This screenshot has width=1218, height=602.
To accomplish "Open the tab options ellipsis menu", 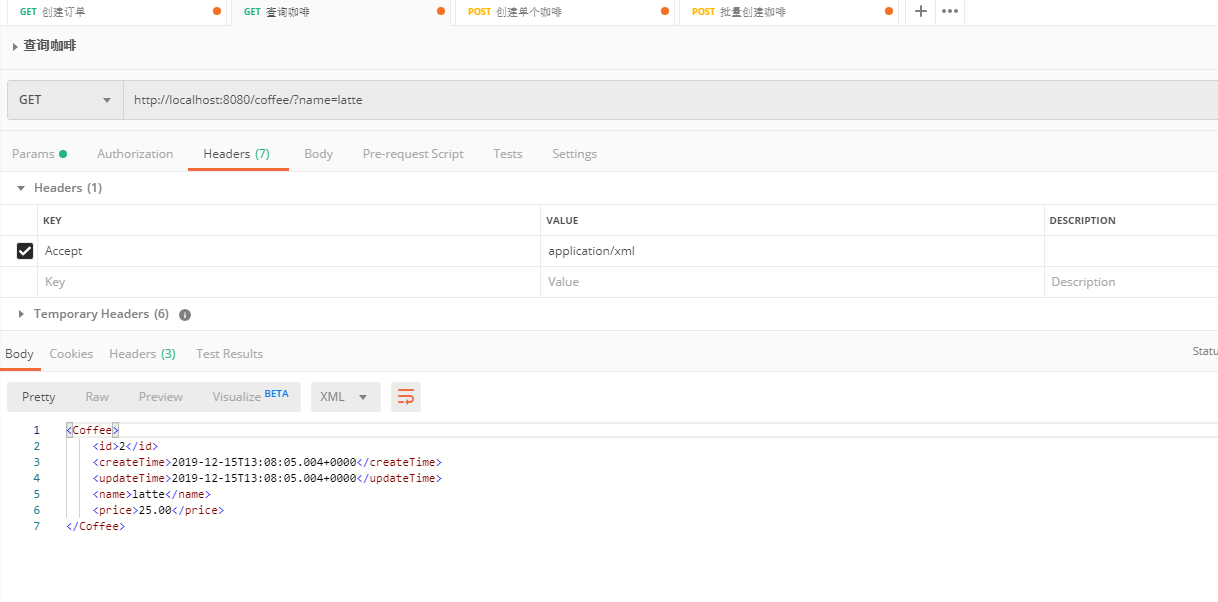I will [x=950, y=11].
